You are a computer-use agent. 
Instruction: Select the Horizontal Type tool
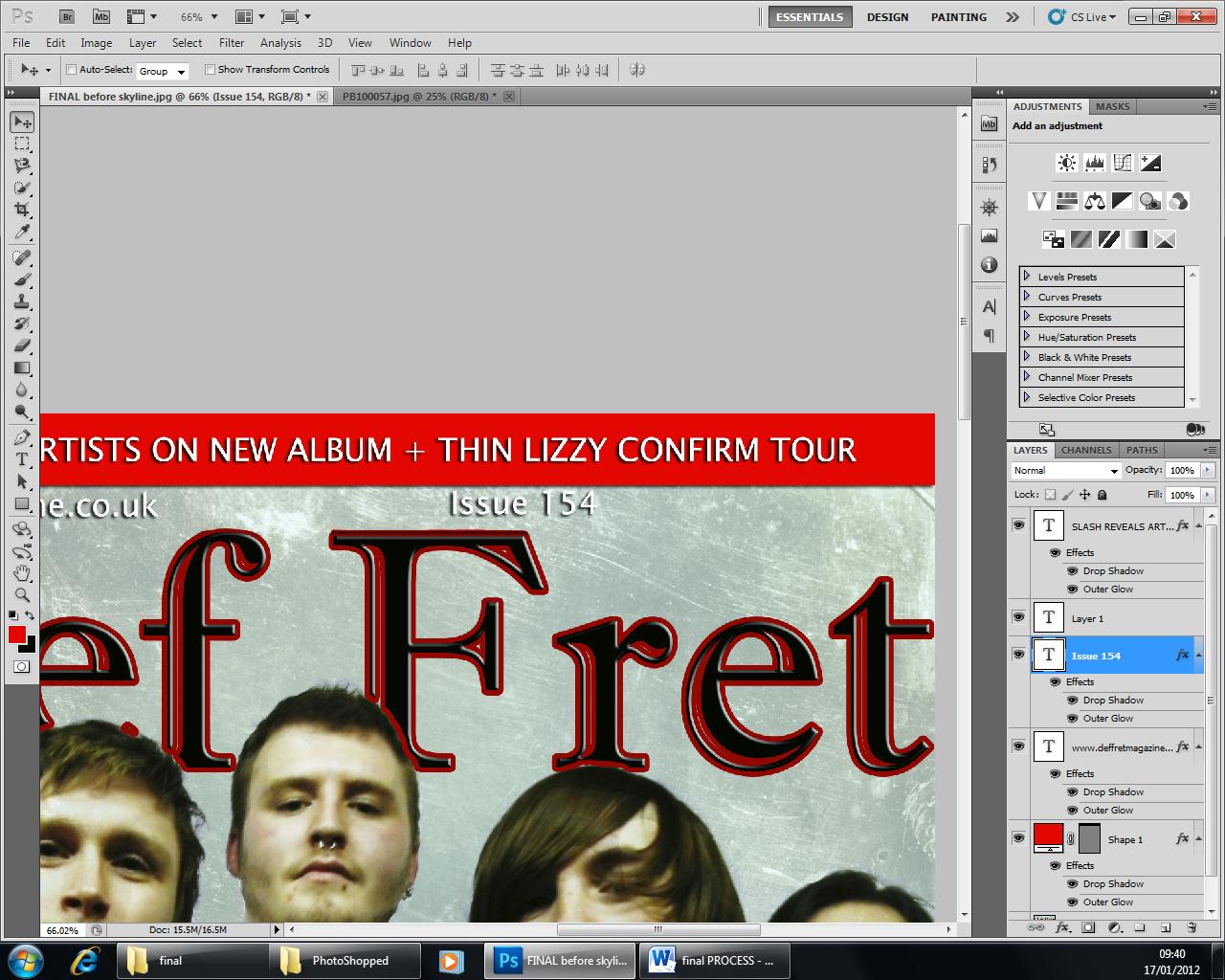pyautogui.click(x=22, y=459)
